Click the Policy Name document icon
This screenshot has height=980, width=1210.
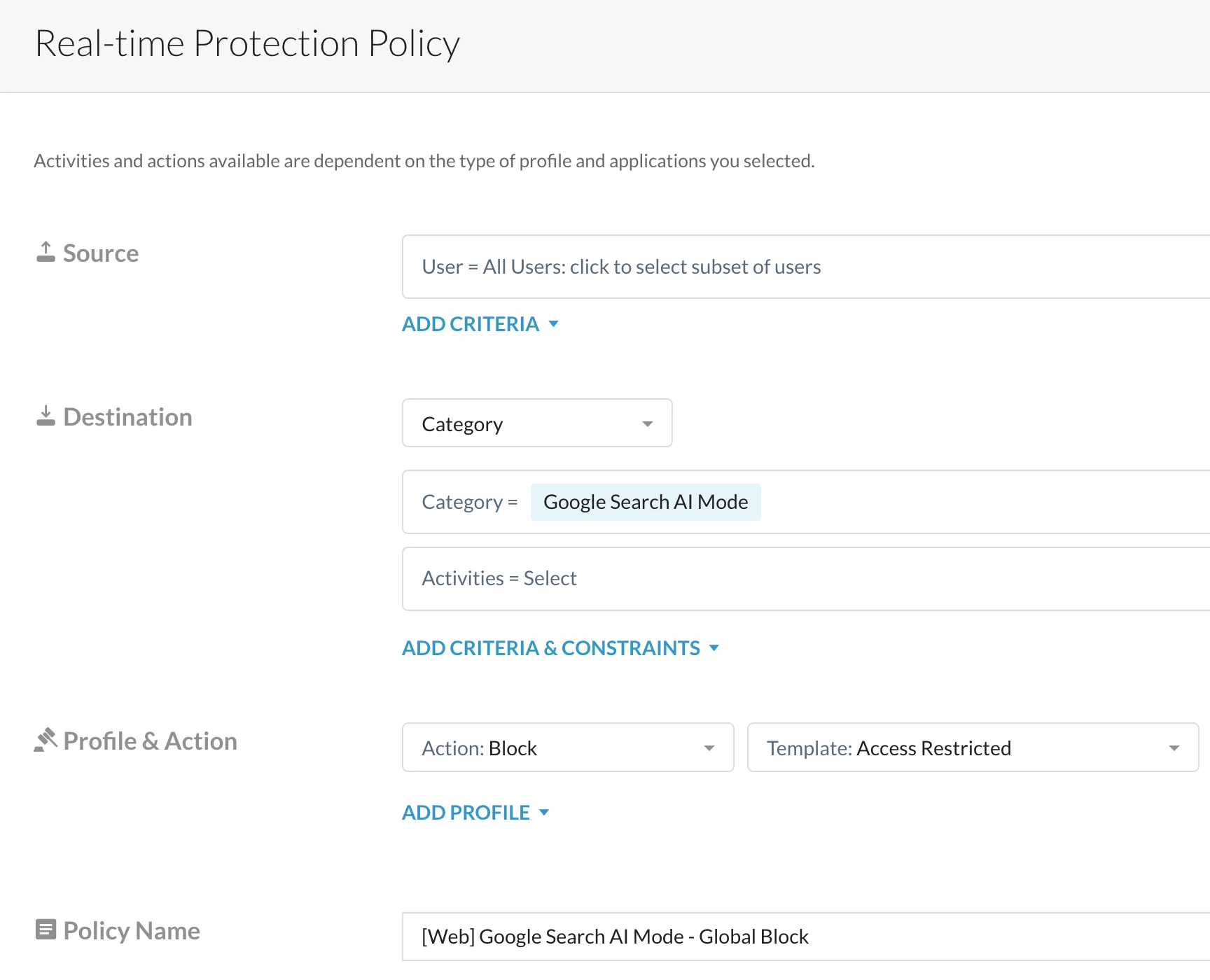(x=46, y=930)
